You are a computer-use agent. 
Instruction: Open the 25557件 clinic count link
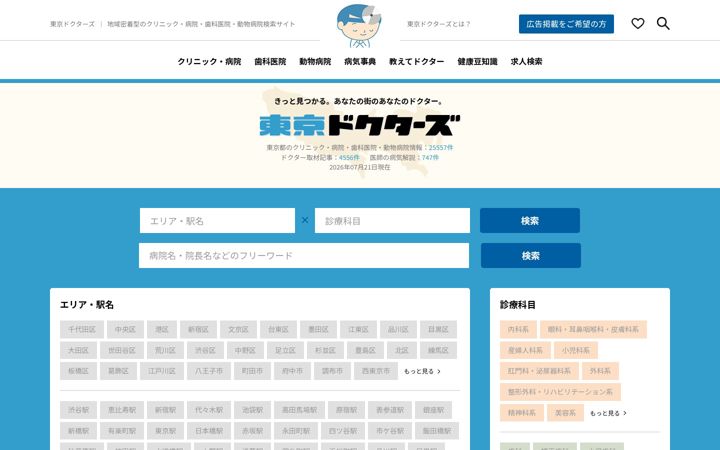[441, 147]
